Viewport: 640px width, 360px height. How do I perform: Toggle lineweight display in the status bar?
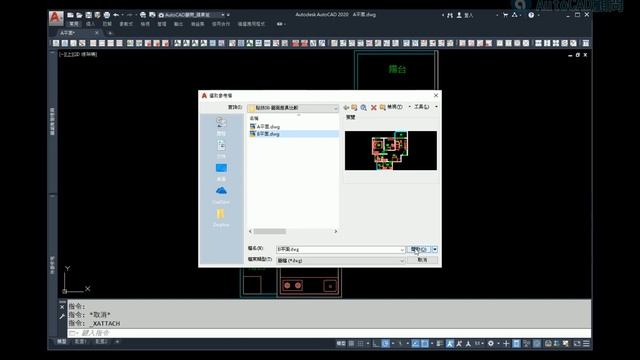pos(439,344)
